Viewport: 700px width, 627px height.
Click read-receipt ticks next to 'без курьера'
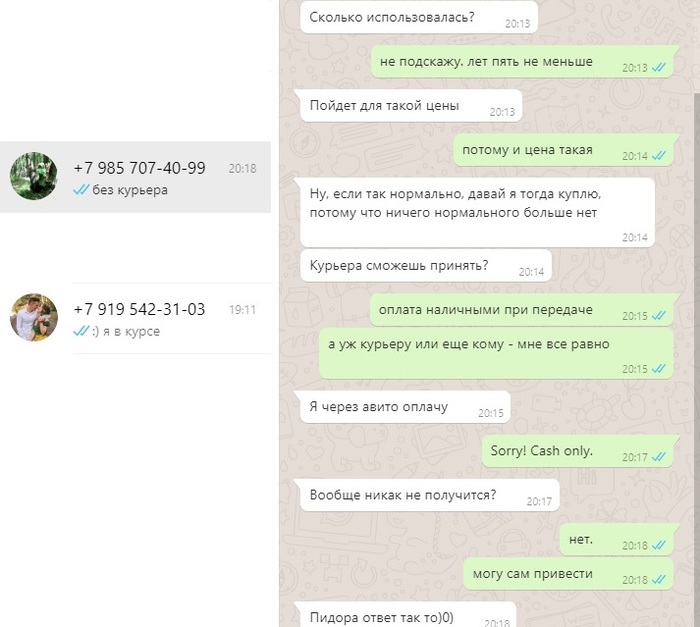81,190
